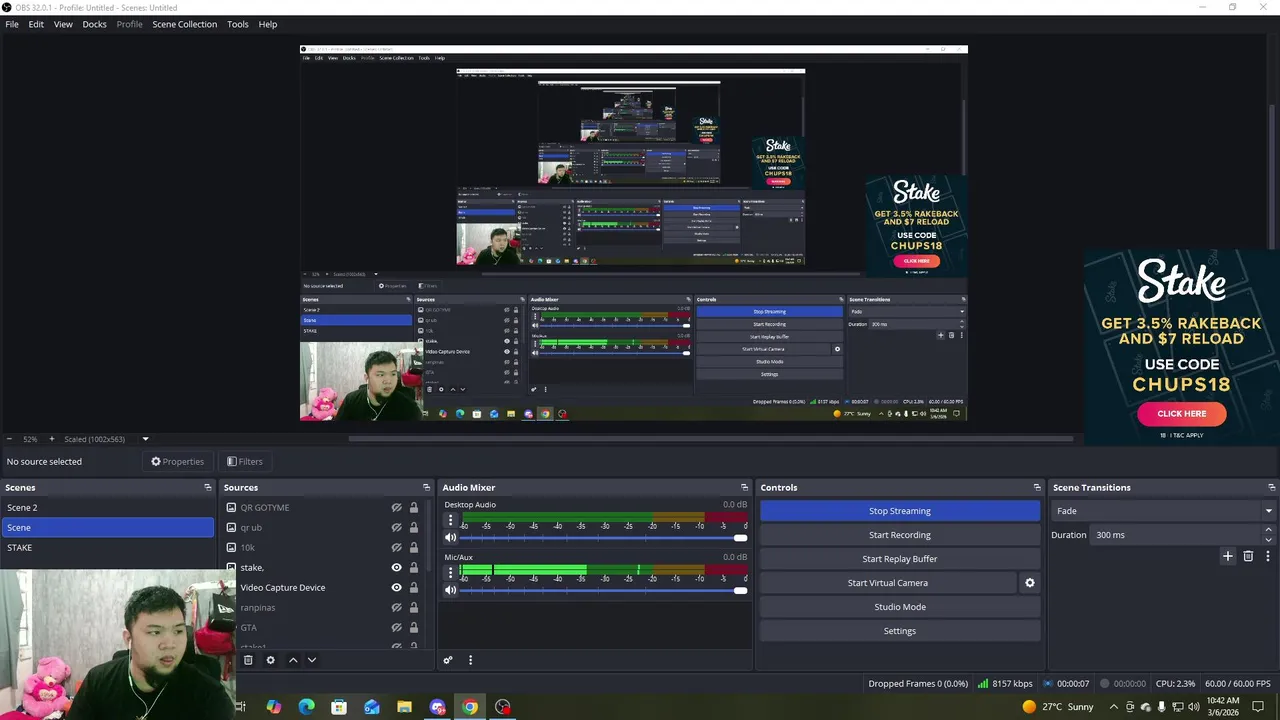This screenshot has height=720, width=1280.
Task: Float the Sources dock with its pop-out icon
Action: pos(427,488)
